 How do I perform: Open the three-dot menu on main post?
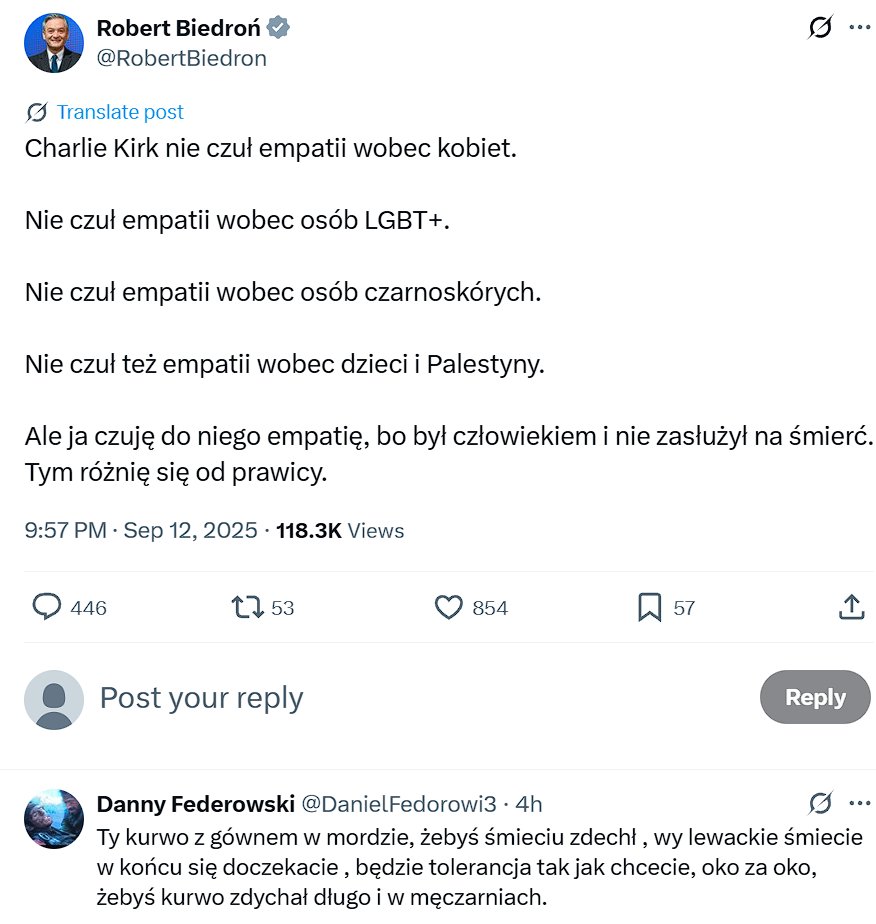(x=860, y=28)
